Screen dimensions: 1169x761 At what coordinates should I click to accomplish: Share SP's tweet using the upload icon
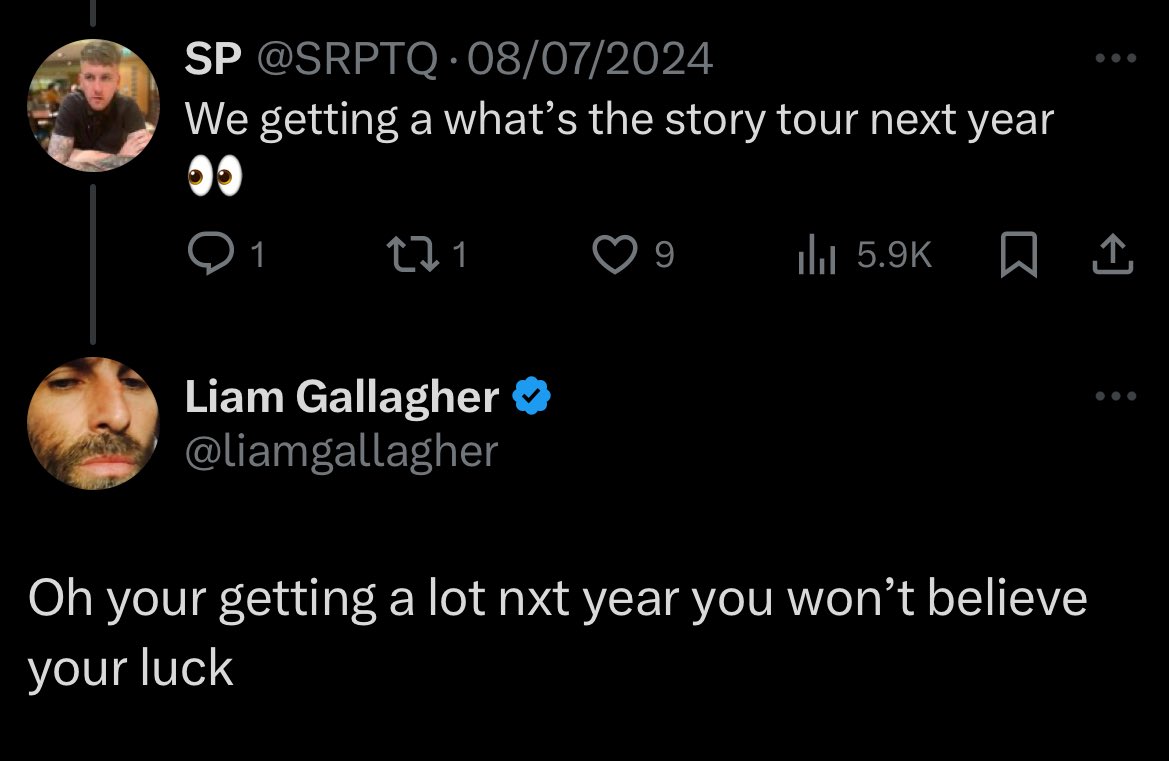pos(1114,257)
